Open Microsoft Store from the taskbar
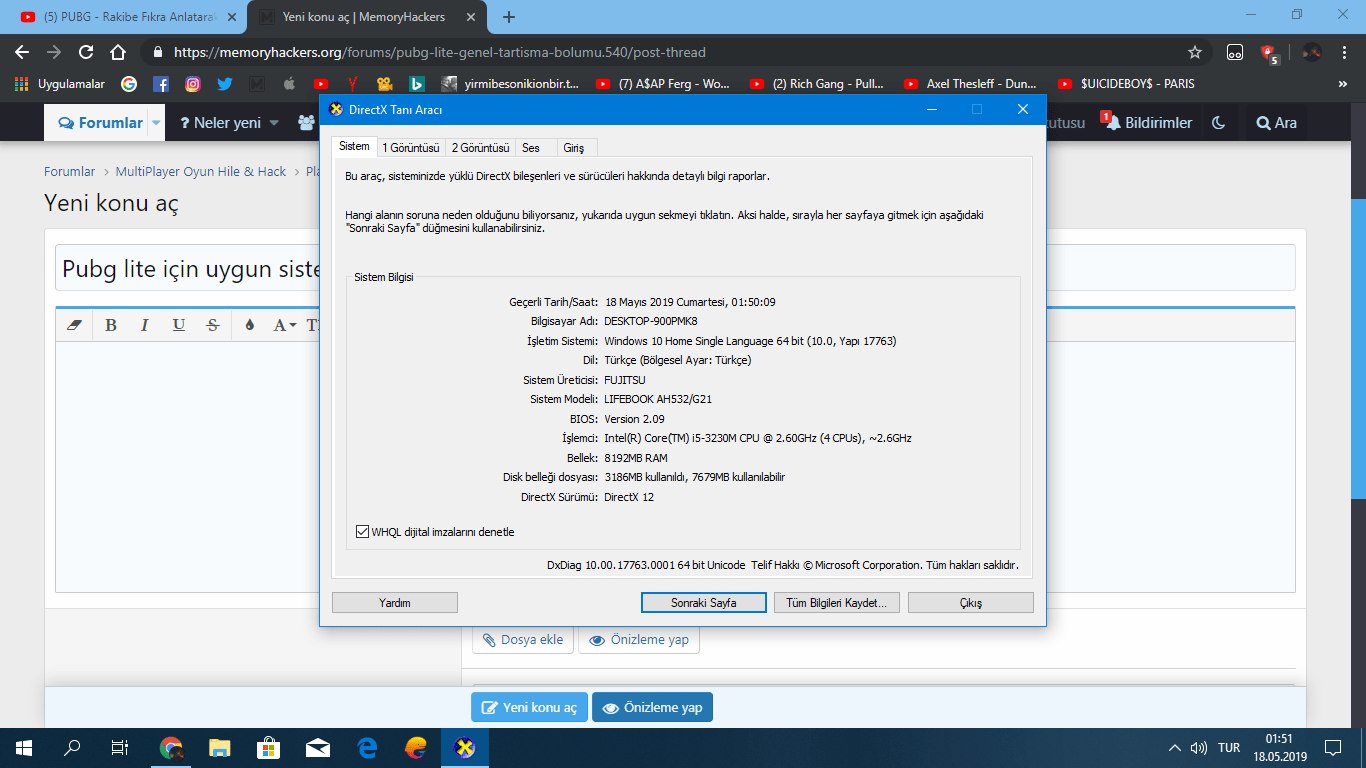Screen dimensions: 1366x768 pos(268,748)
